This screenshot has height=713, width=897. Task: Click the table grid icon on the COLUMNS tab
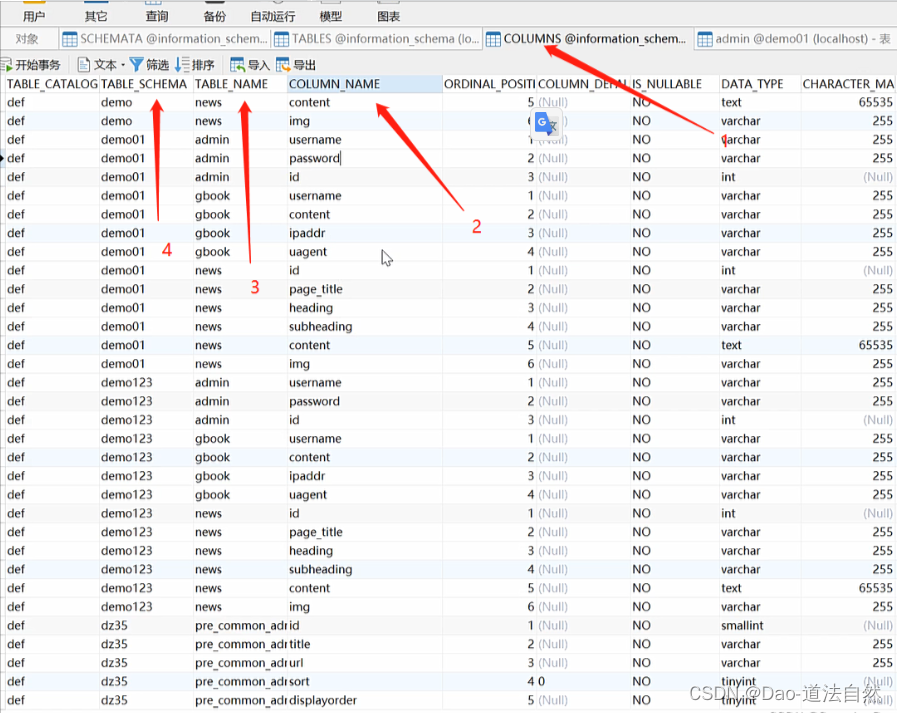point(492,40)
